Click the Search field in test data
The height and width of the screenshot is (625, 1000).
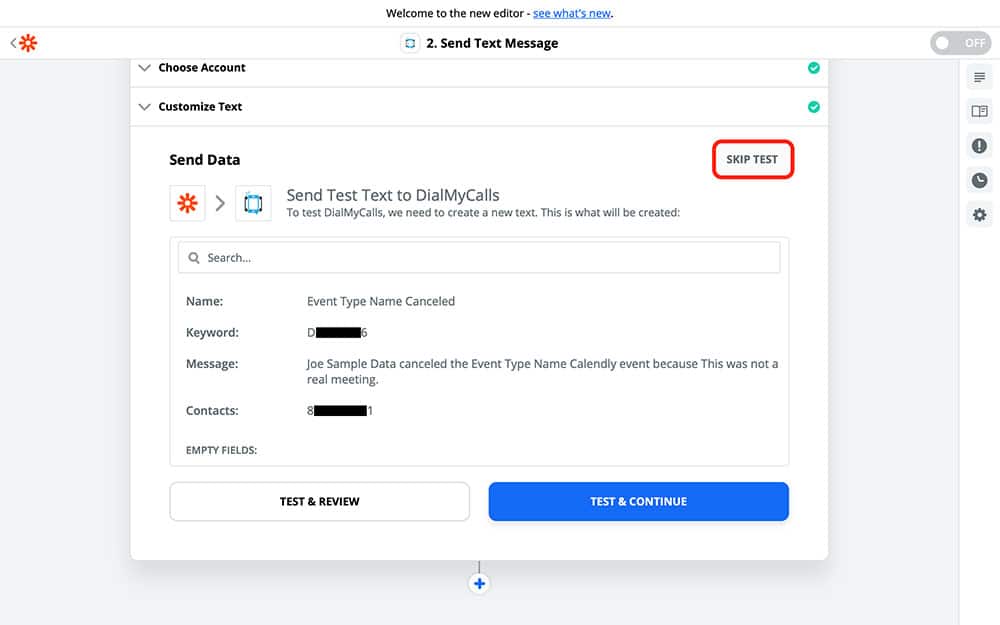479,257
